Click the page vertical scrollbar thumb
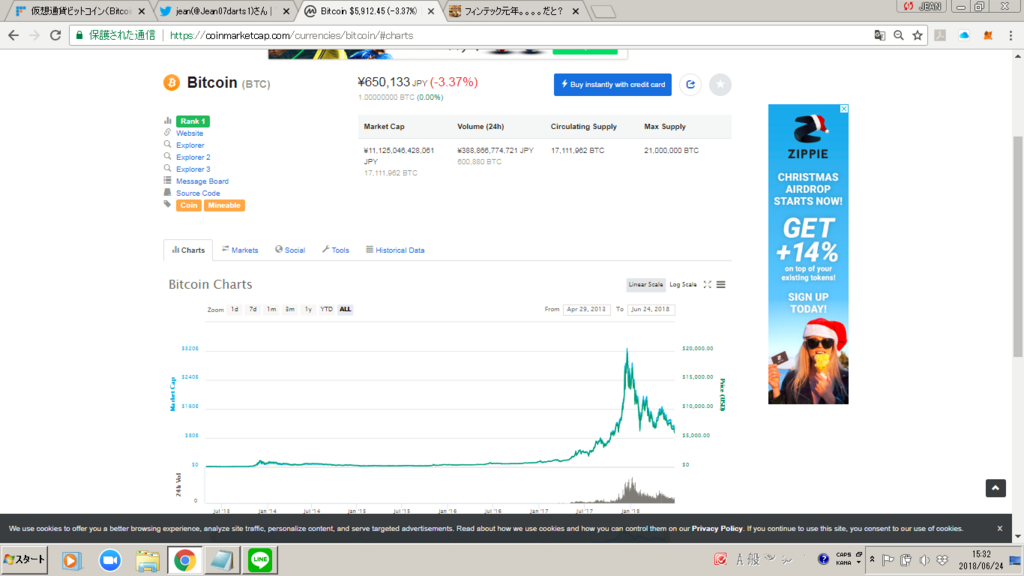The image size is (1024, 576). point(1017,247)
